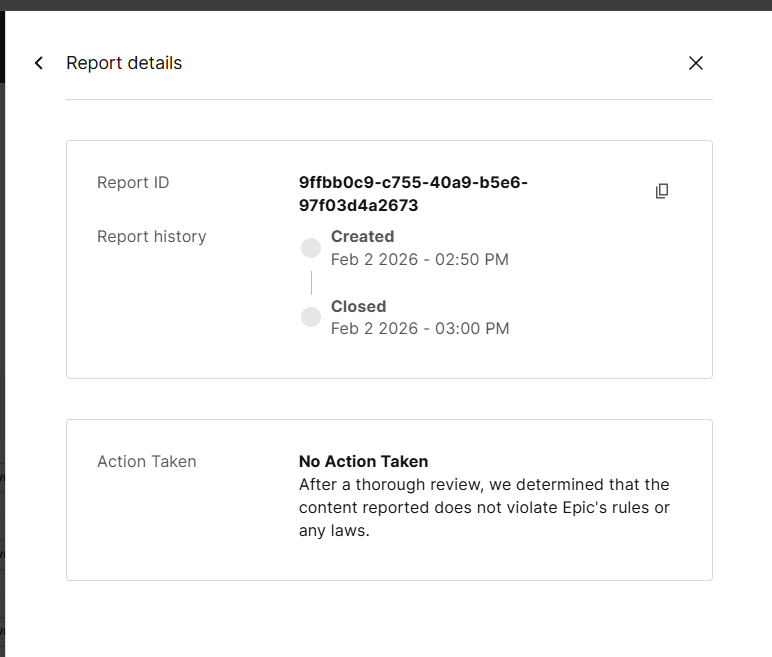The width and height of the screenshot is (772, 657).
Task: Copy the Report ID to clipboard
Action: pyautogui.click(x=662, y=191)
